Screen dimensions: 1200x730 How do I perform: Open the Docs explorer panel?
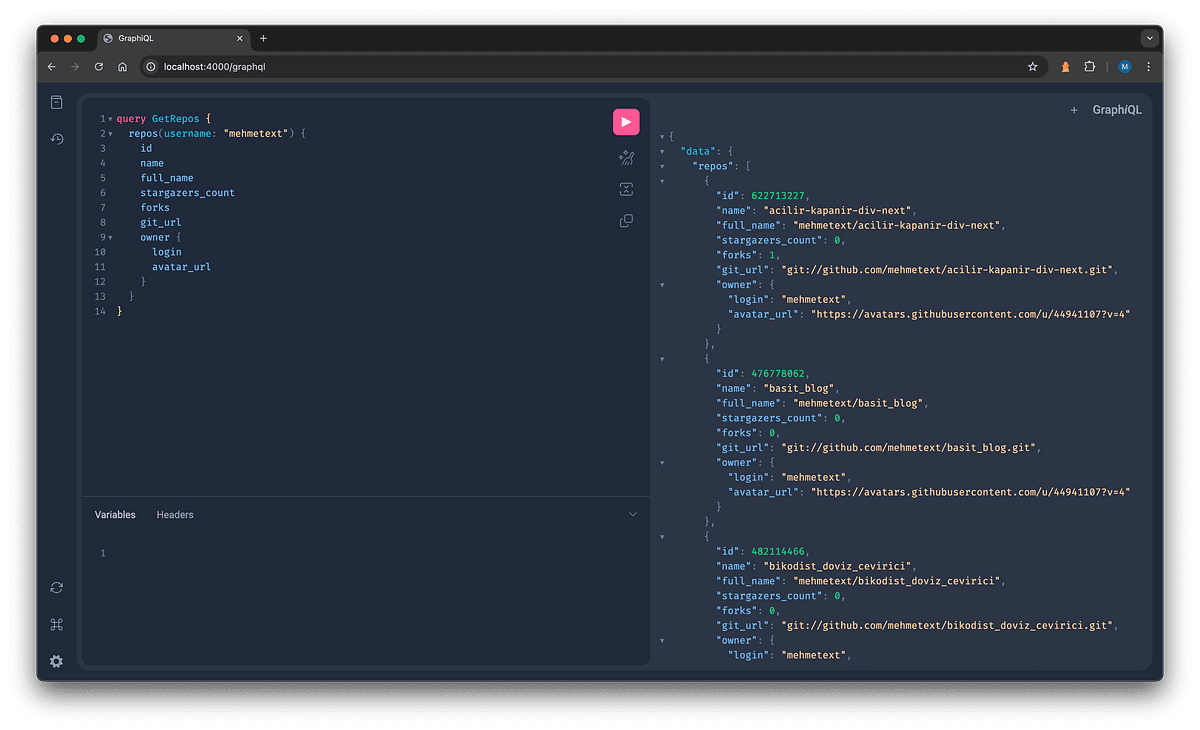[56, 101]
